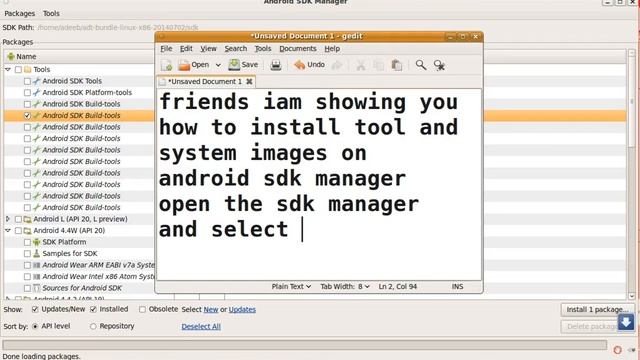Check the Android Wear Intel x86 Atom checkbox

click(27, 276)
